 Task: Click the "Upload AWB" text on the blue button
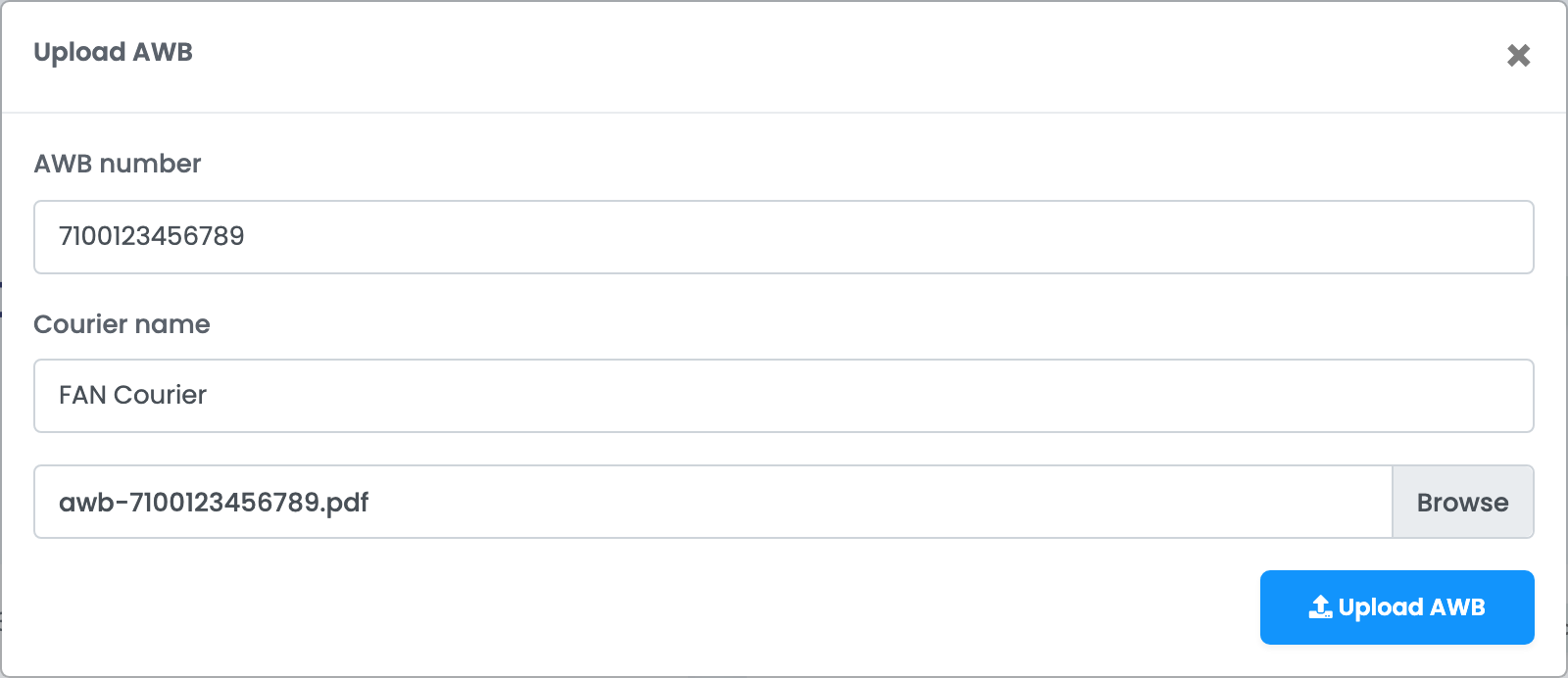coord(1411,607)
